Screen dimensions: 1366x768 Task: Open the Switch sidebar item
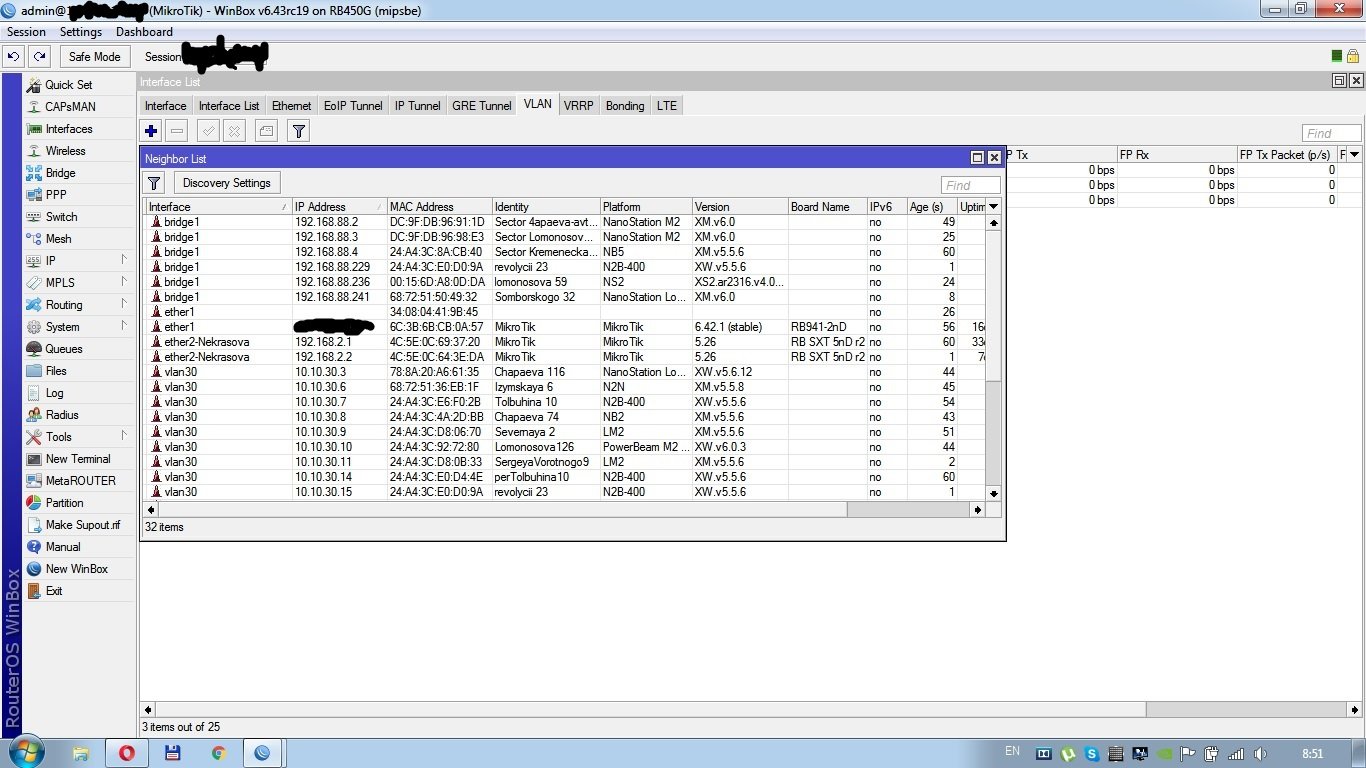61,217
